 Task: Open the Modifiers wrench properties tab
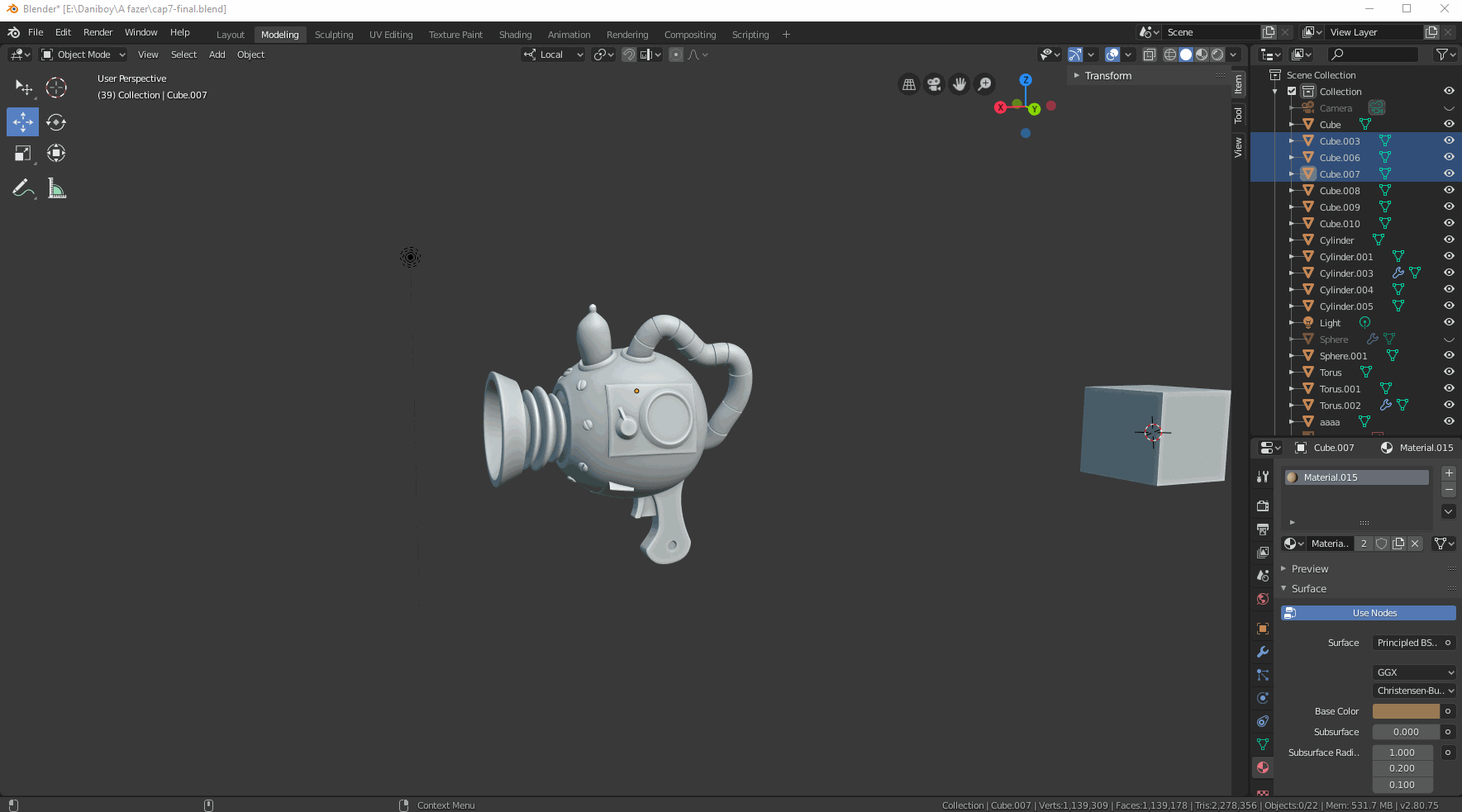1262,652
